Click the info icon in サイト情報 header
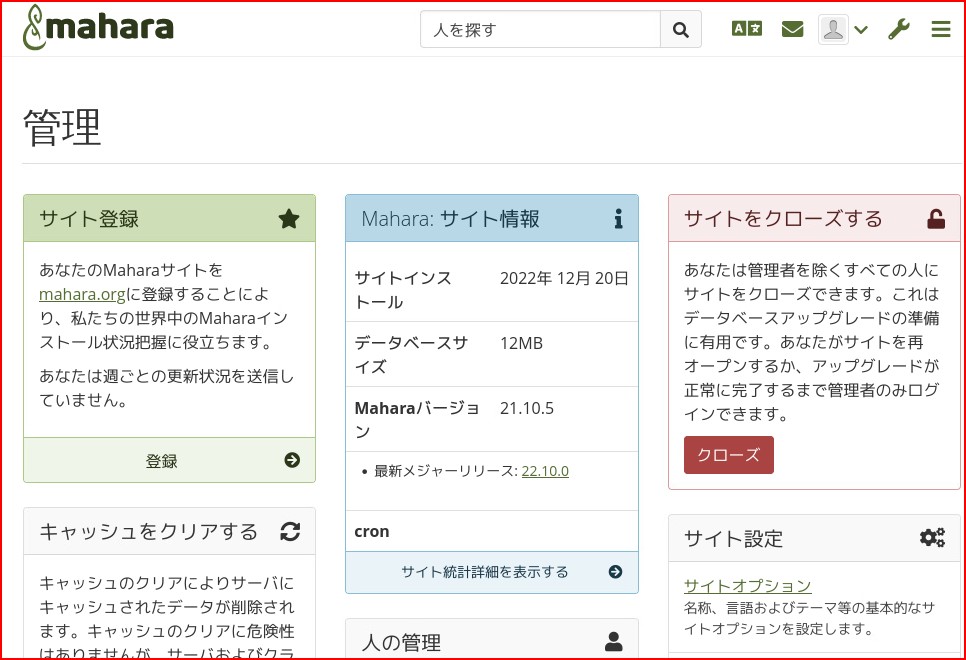 click(x=619, y=219)
